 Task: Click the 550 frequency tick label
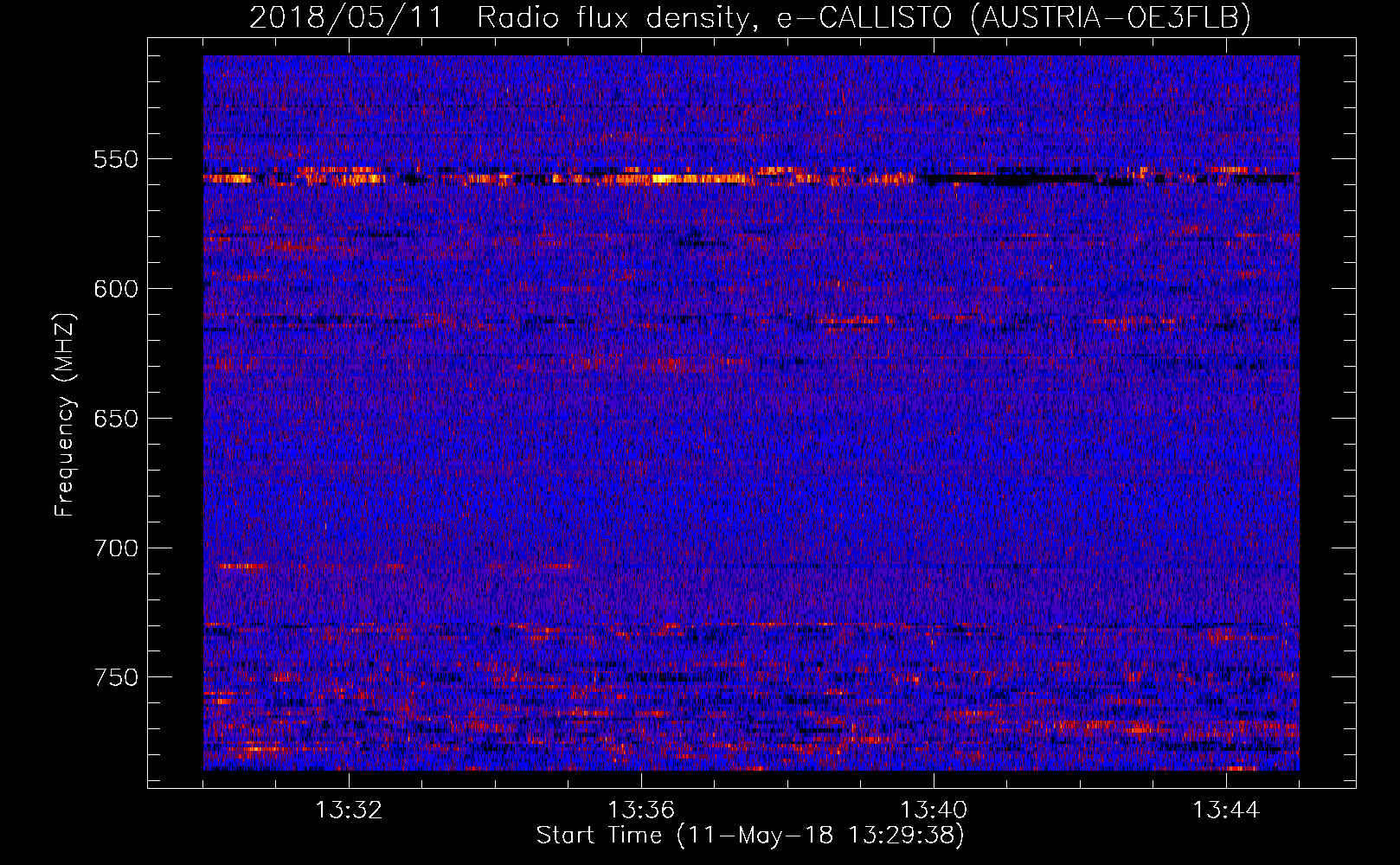click(116, 159)
